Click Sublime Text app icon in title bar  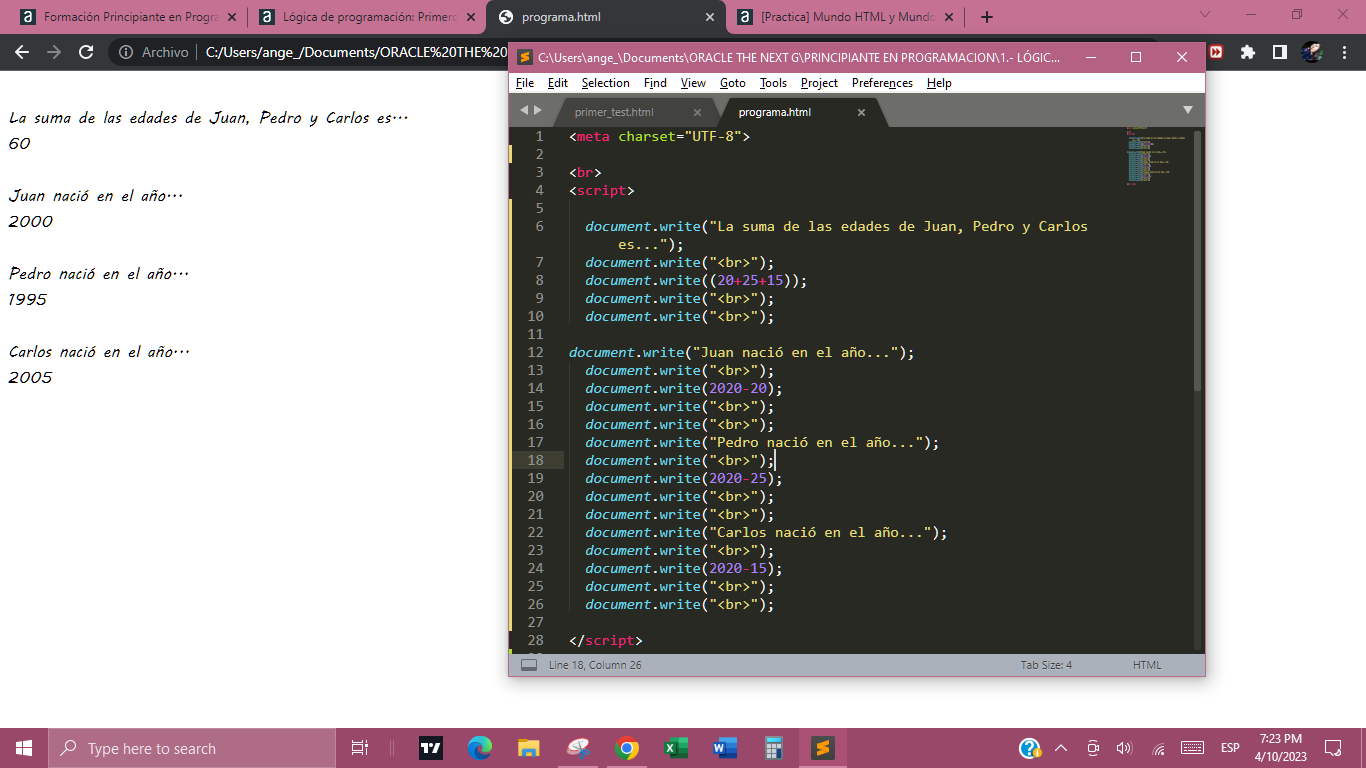(523, 57)
